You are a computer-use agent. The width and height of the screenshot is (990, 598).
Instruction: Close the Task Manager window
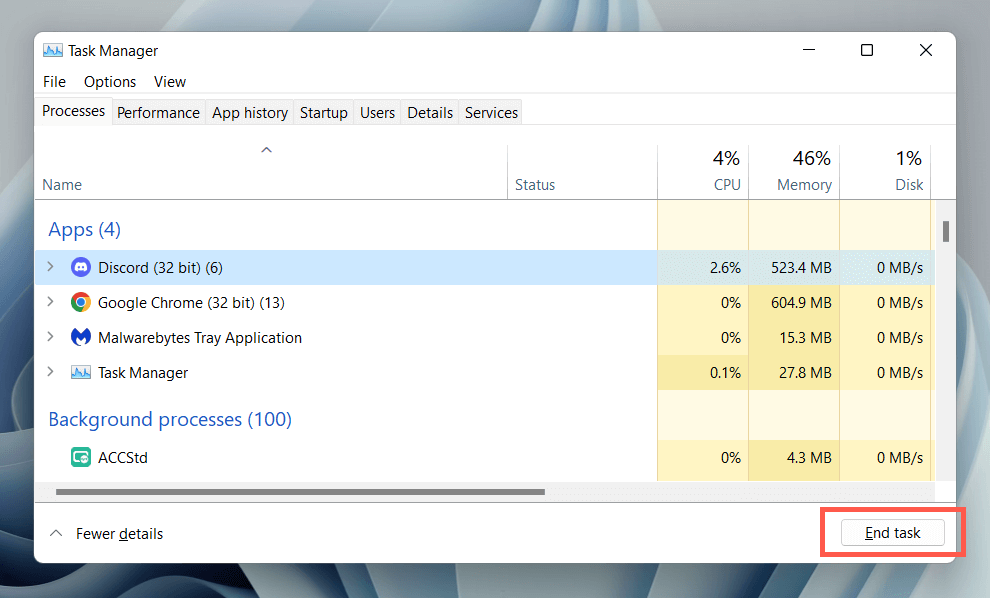point(926,49)
